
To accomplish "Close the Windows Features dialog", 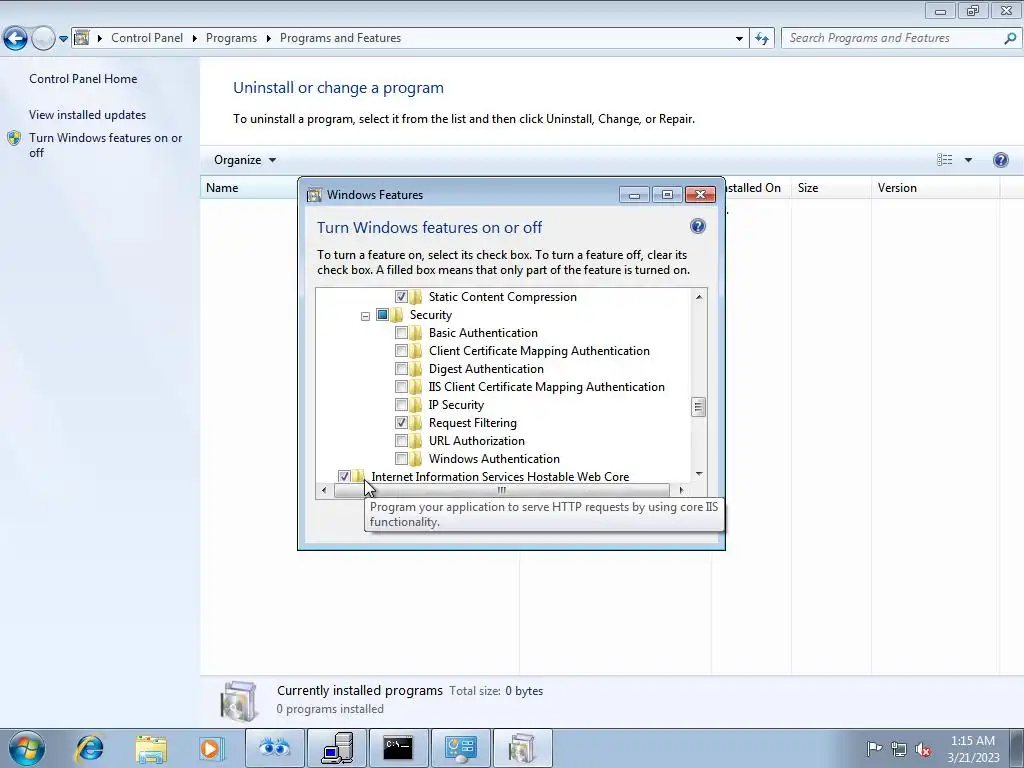I will tap(700, 195).
